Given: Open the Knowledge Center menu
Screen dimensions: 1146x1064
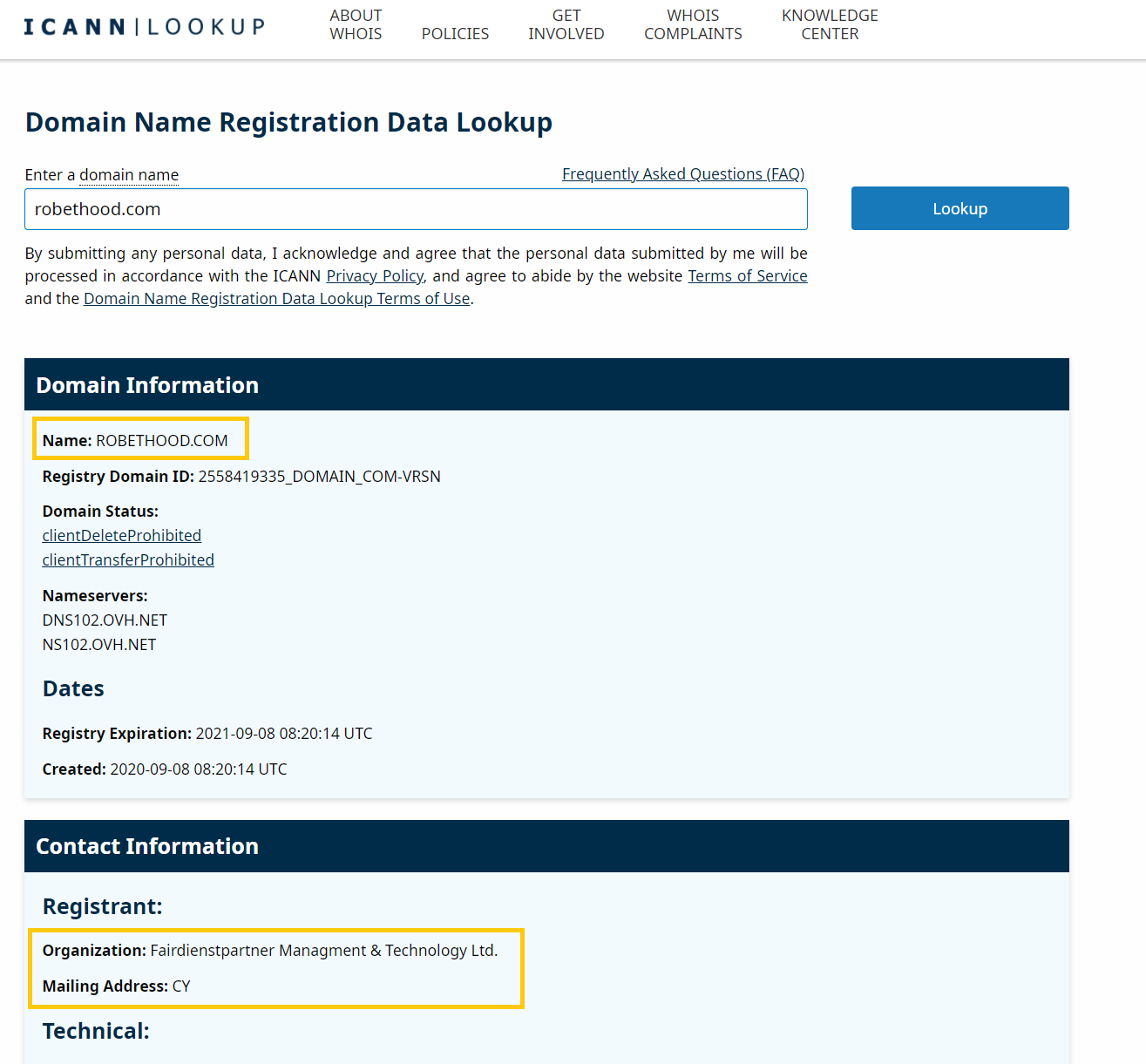Looking at the screenshot, I should [x=830, y=24].
